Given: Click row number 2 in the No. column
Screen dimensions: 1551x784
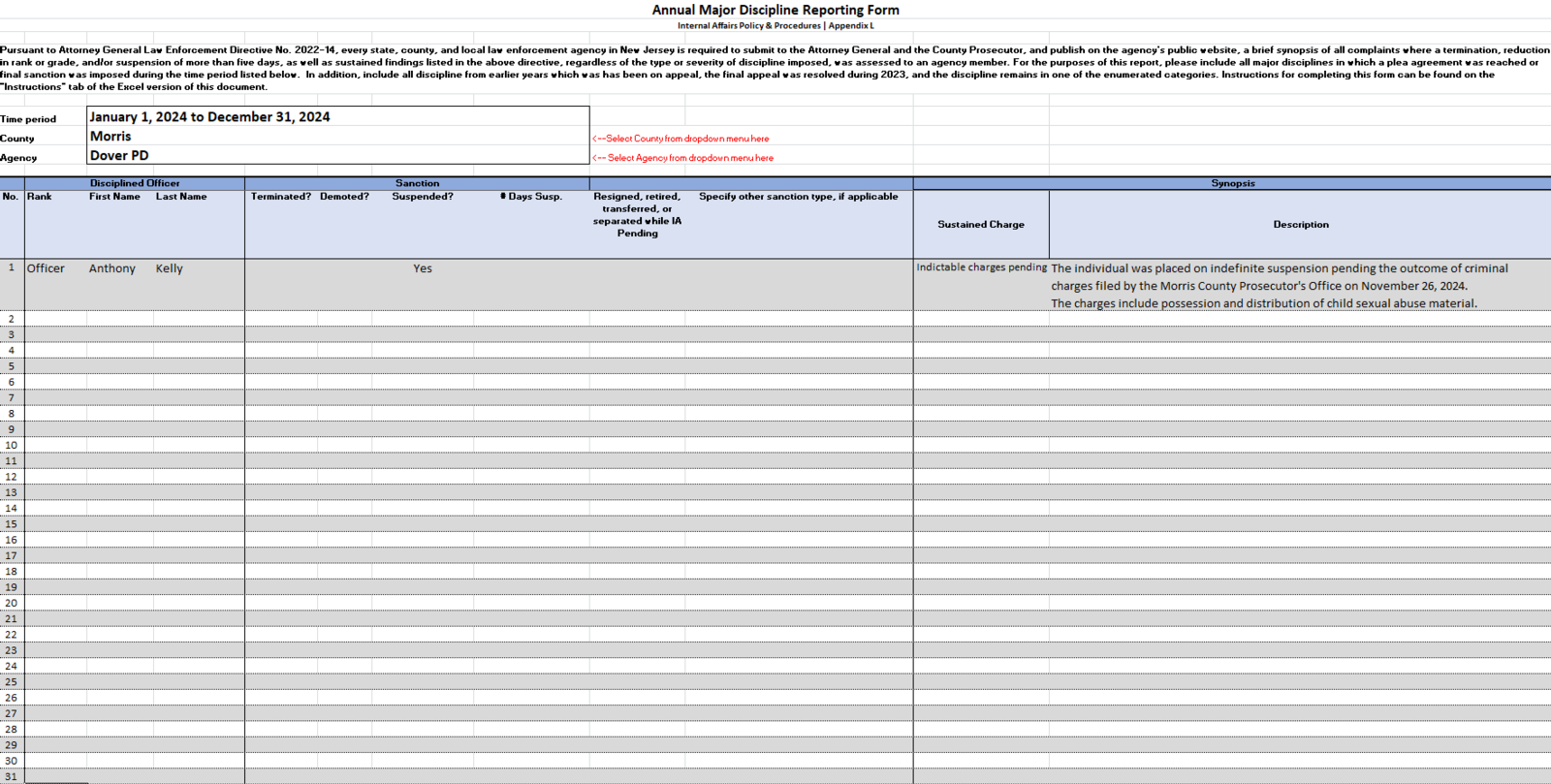Looking at the screenshot, I should 12,319.
